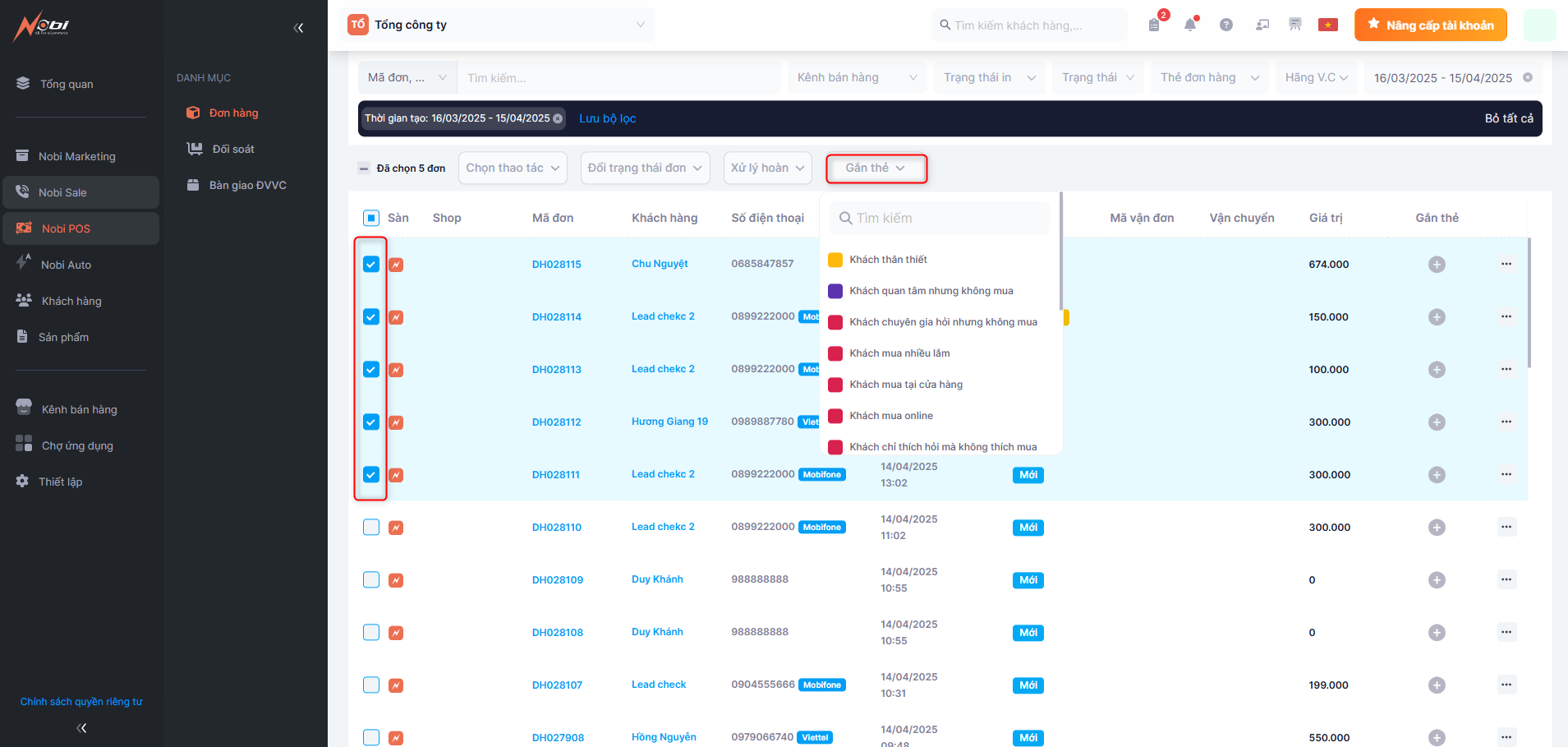Expand the Đổi trạng thái đơn dropdown
Viewport: 1568px width, 747px height.
pos(645,168)
